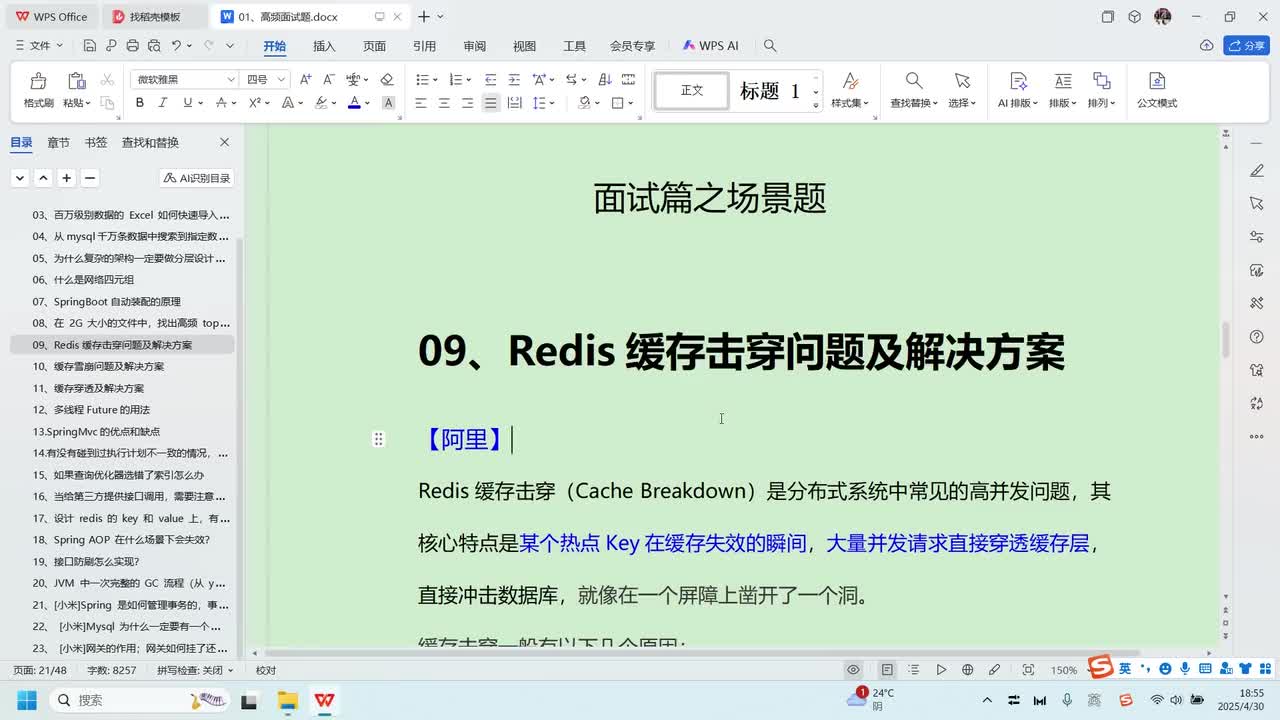Open the 章节 navigation pane tab

pyautogui.click(x=59, y=143)
